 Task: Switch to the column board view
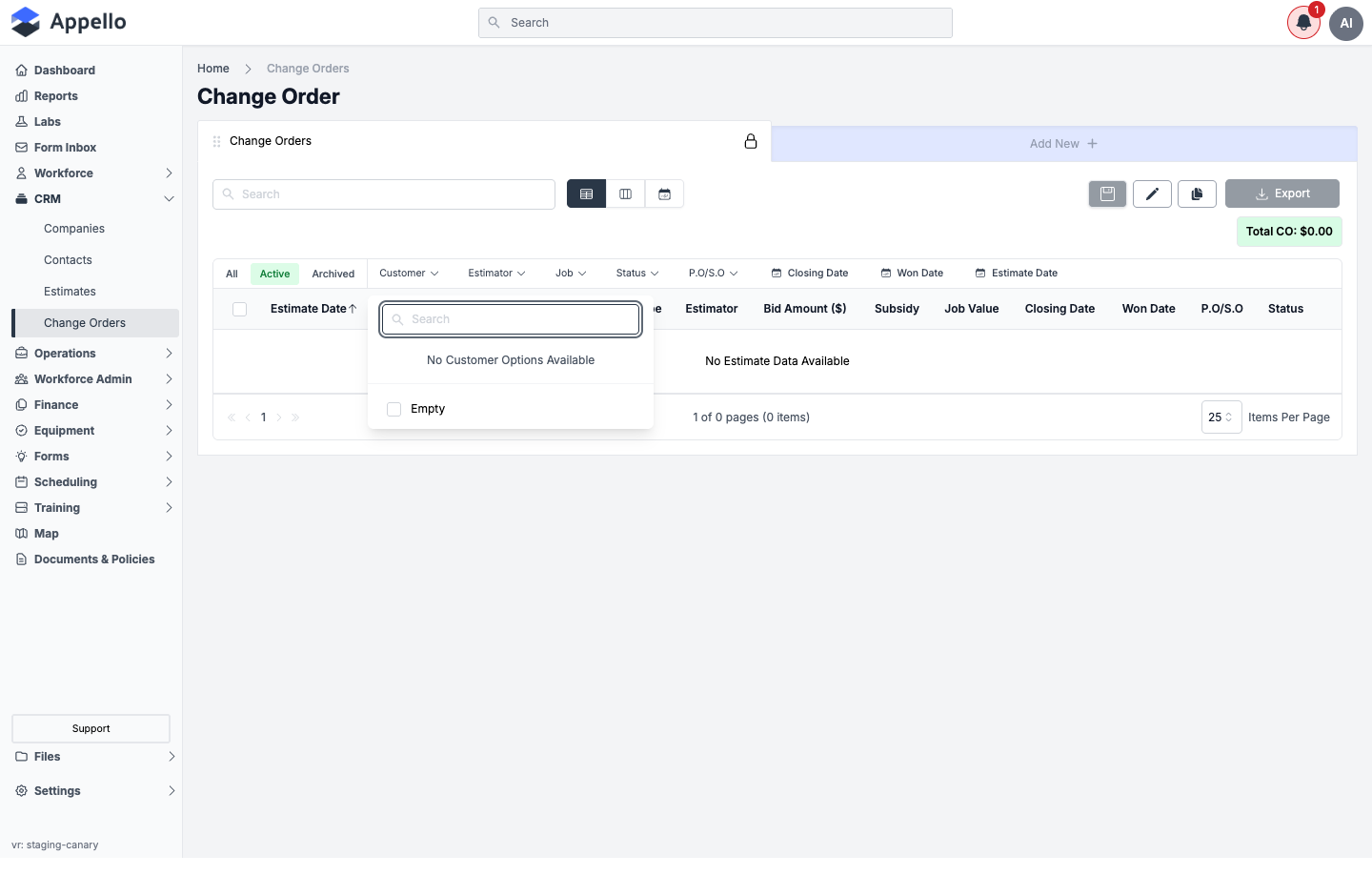(625, 193)
